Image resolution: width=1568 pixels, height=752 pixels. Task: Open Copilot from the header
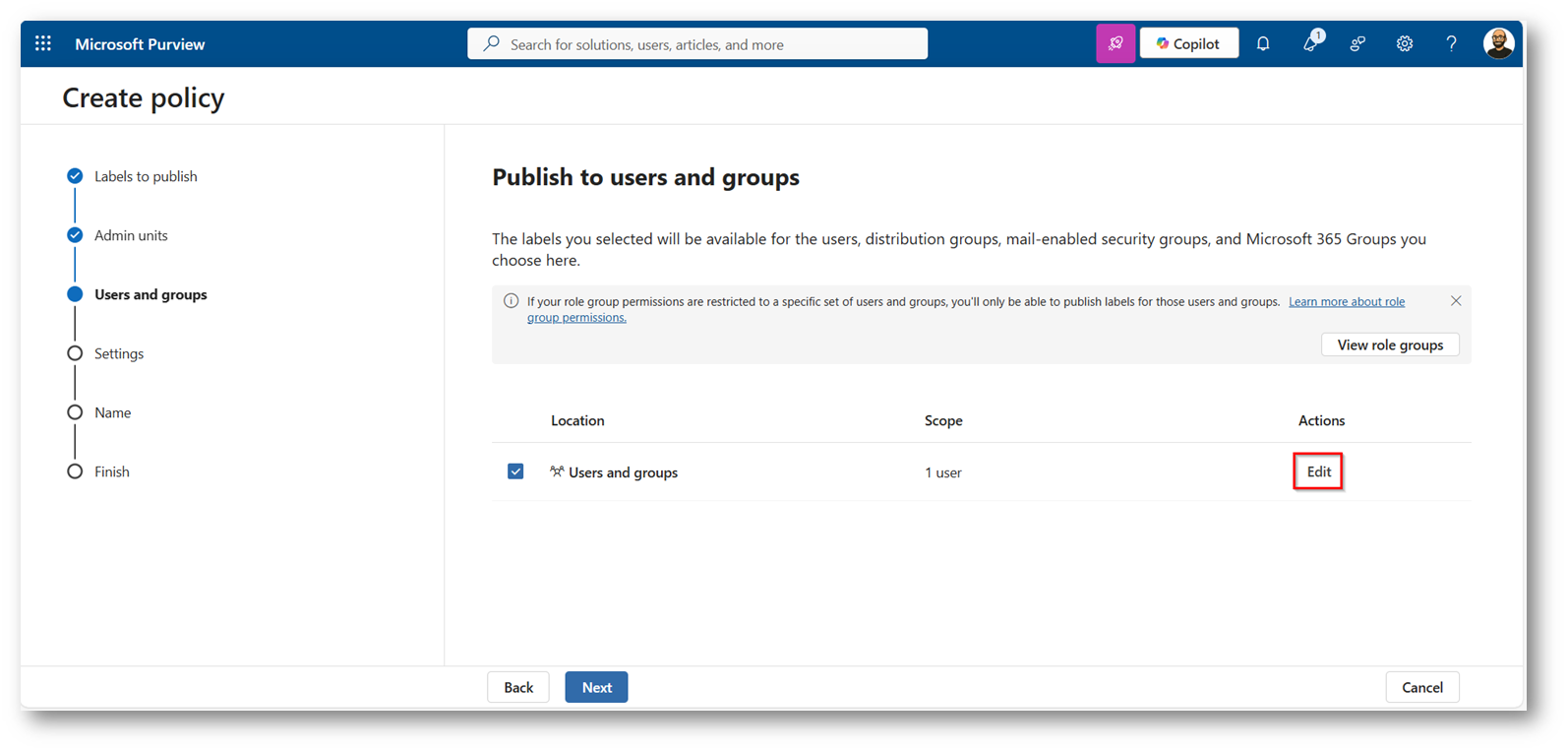(1188, 43)
